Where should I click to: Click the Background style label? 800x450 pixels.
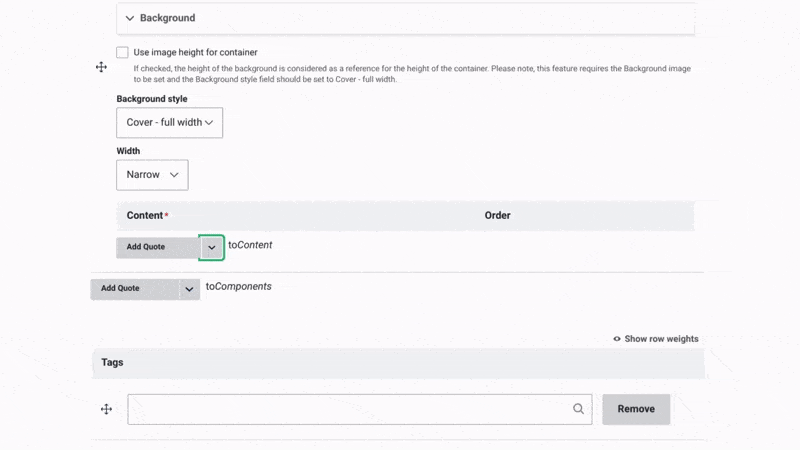(x=152, y=99)
